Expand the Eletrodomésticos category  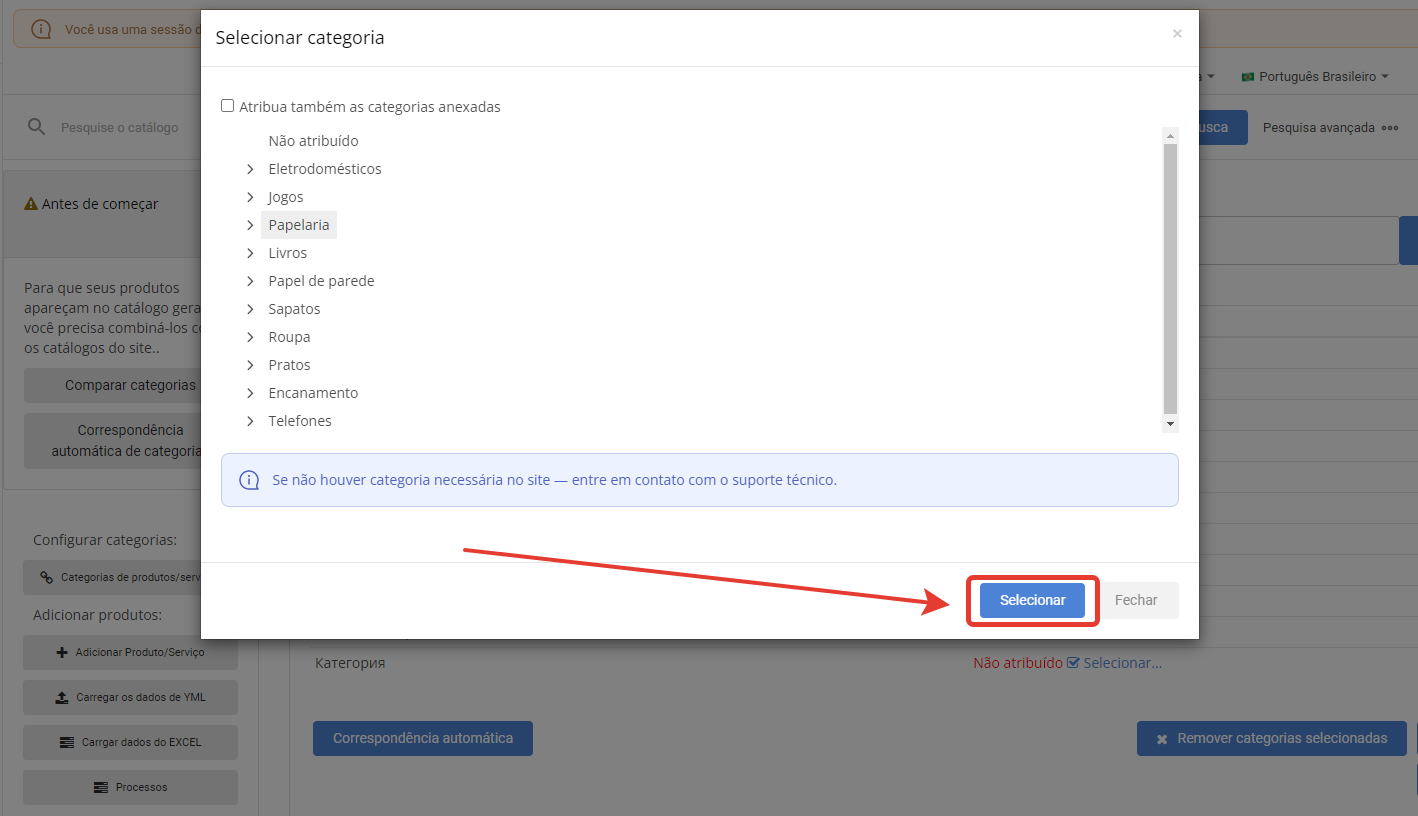click(x=250, y=169)
